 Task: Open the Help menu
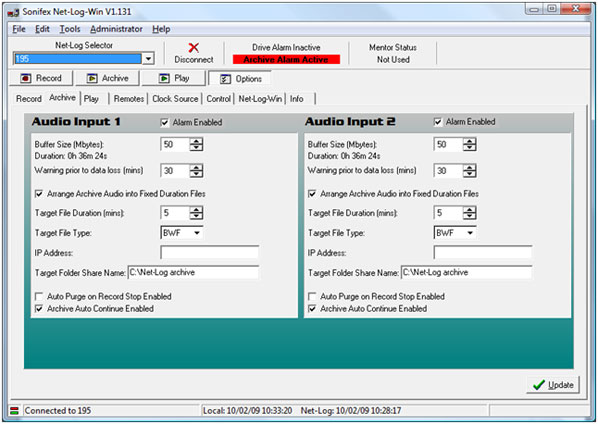click(161, 29)
